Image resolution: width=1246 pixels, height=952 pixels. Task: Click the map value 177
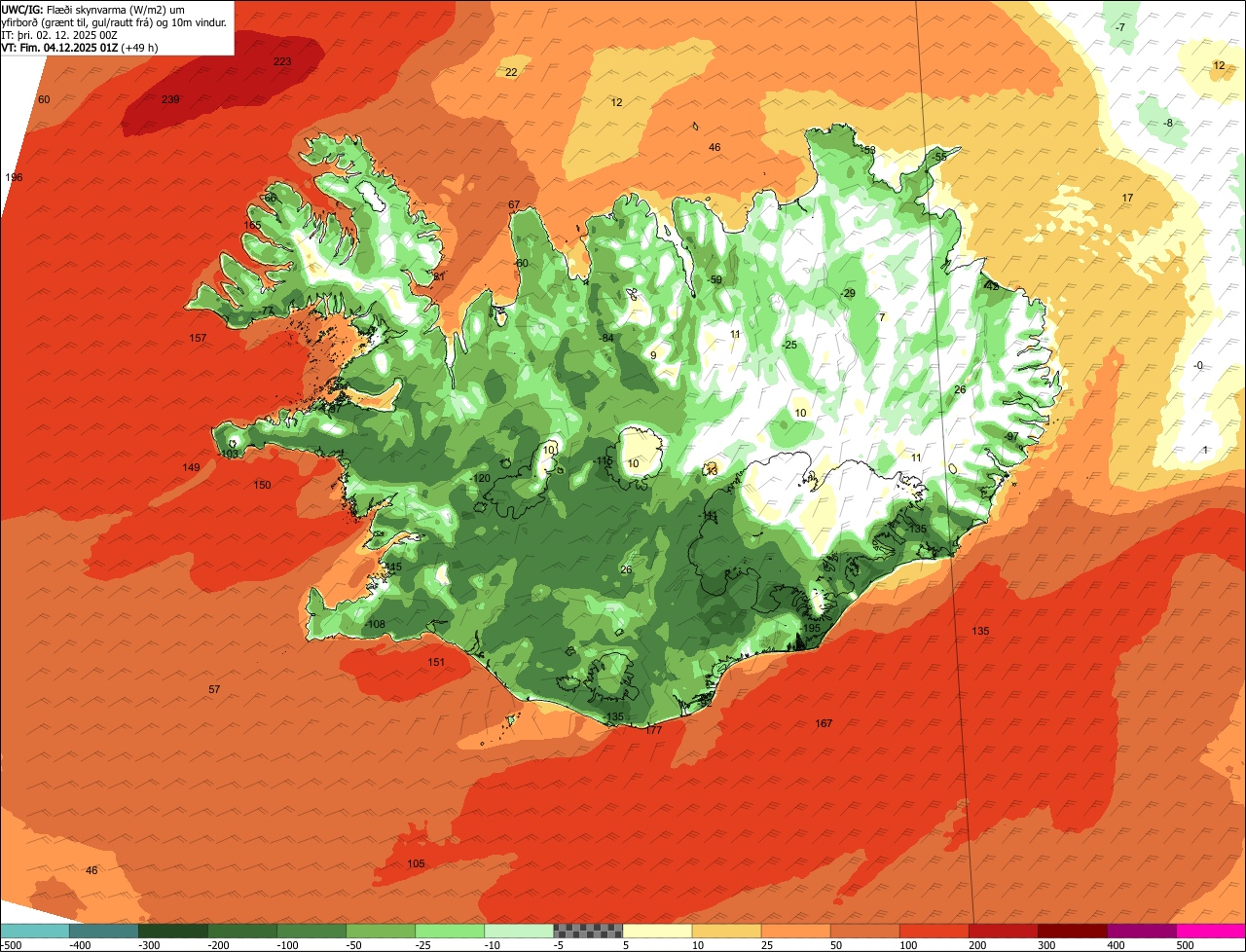click(x=653, y=729)
